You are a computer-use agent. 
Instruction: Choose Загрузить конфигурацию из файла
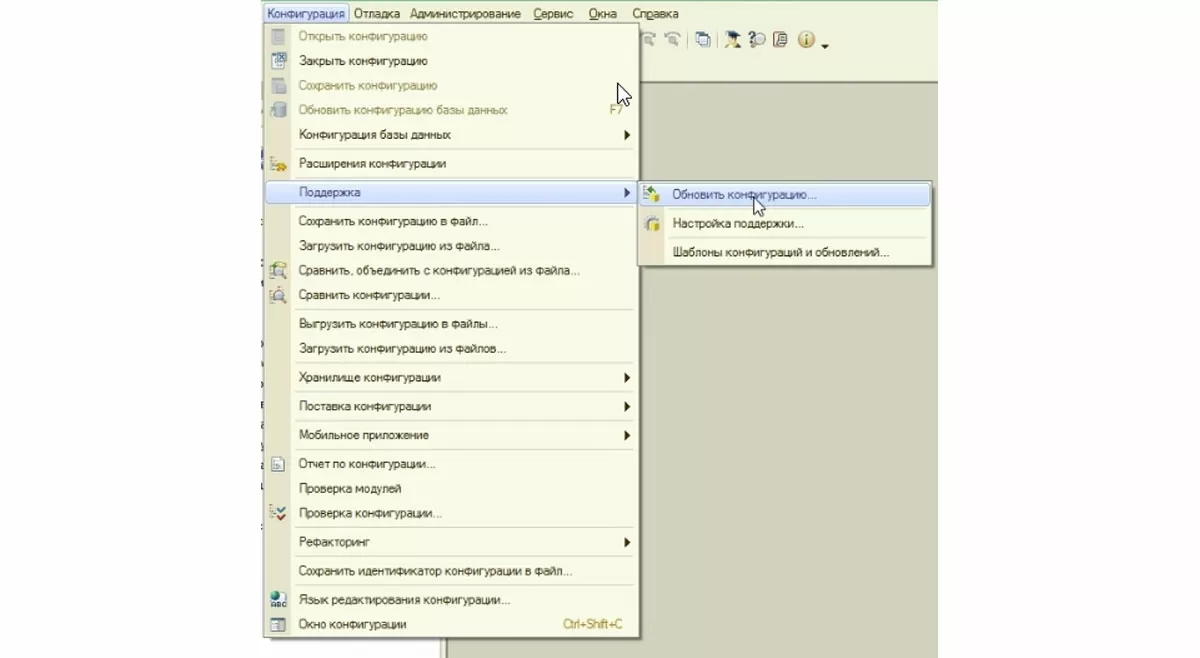point(449,246)
